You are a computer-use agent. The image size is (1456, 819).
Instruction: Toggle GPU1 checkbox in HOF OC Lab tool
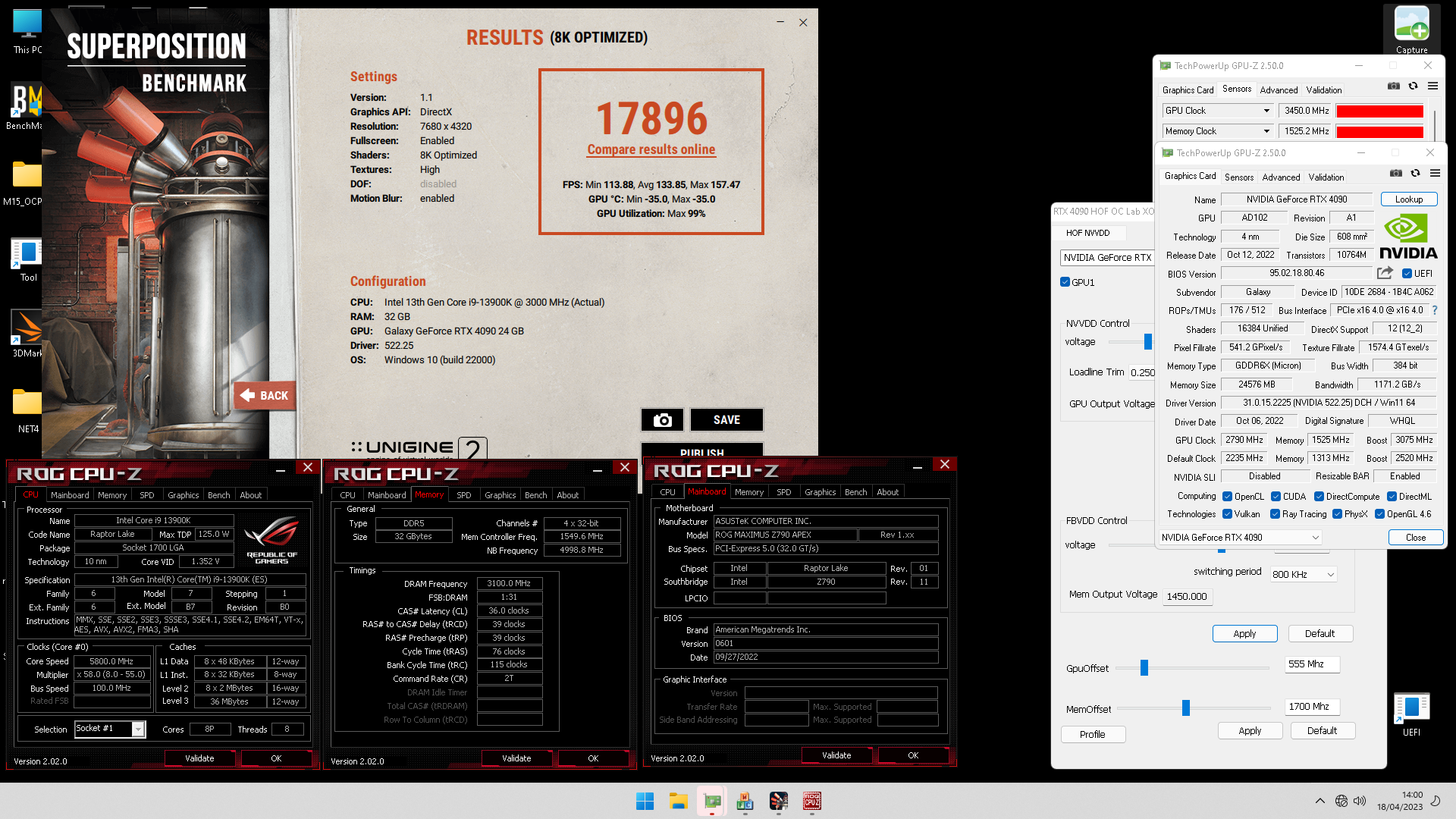pyautogui.click(x=1065, y=282)
